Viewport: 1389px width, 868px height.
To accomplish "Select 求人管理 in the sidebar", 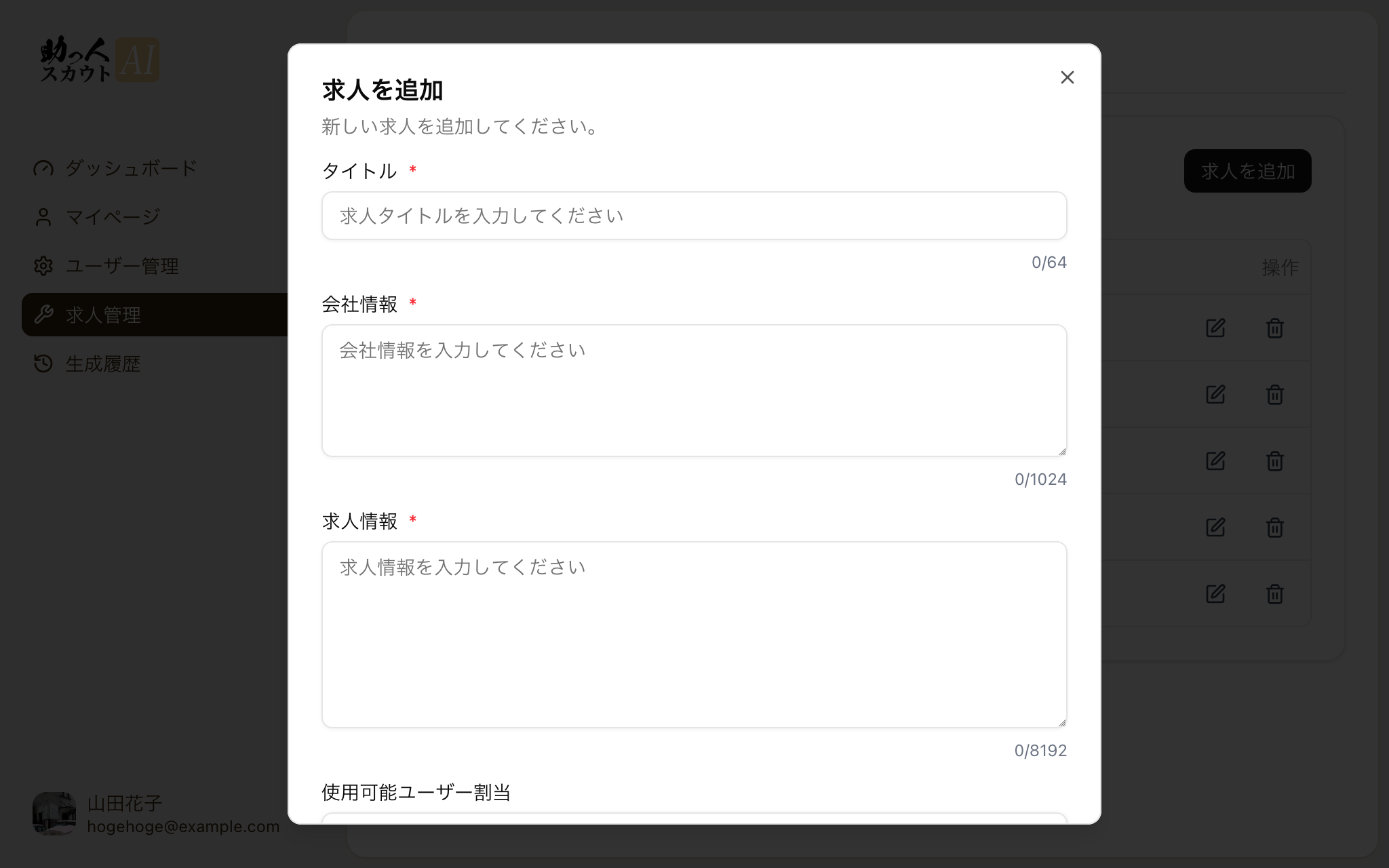I will (155, 315).
